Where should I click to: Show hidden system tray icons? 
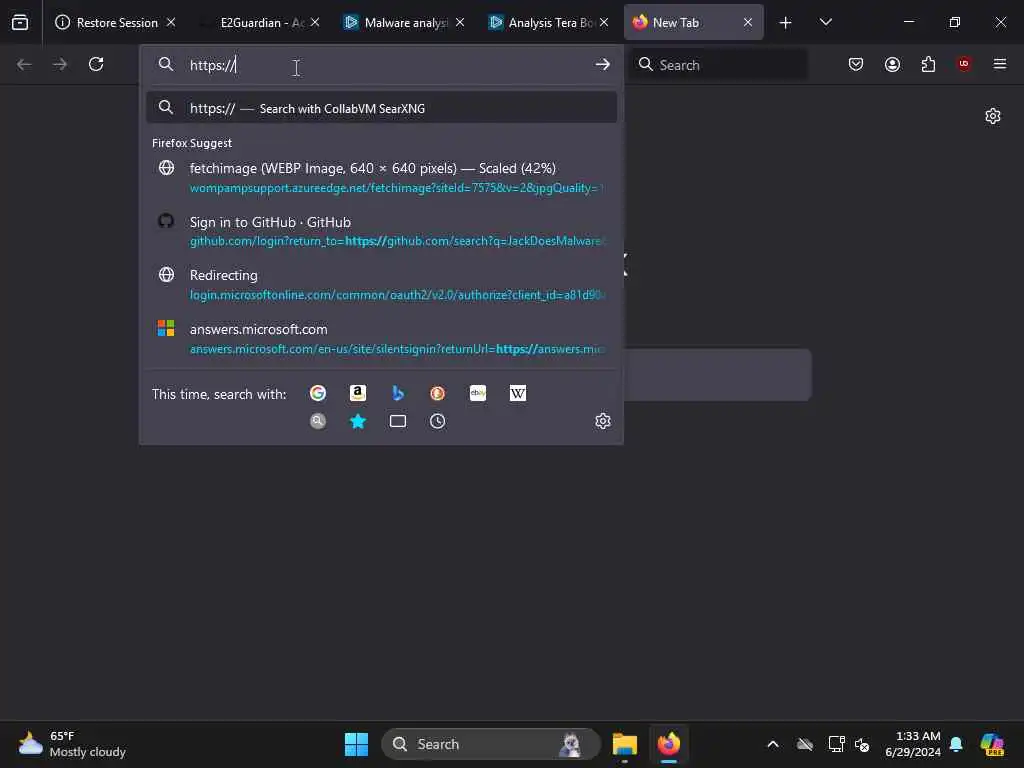(x=773, y=744)
